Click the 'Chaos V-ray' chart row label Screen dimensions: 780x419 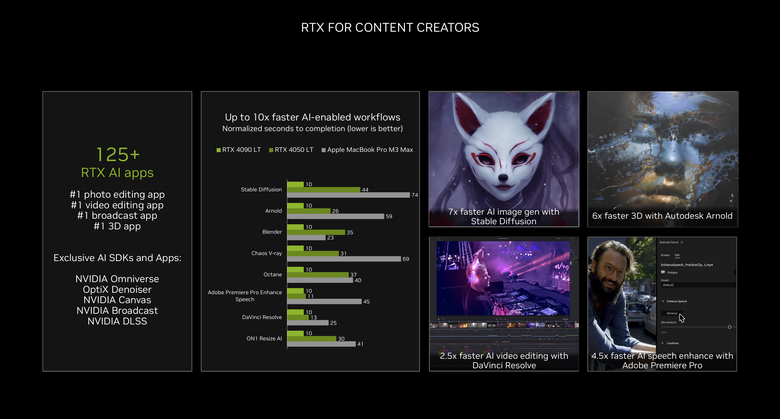click(267, 253)
